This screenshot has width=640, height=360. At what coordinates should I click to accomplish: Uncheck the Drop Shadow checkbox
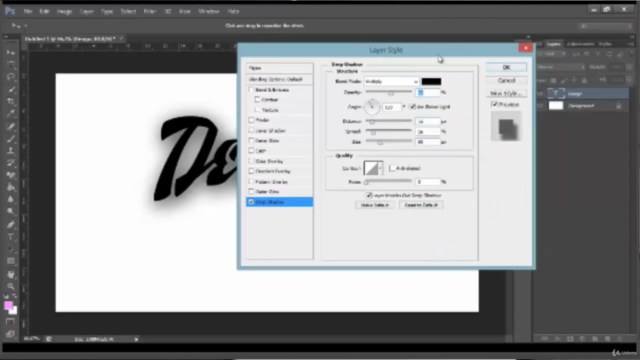(x=251, y=202)
